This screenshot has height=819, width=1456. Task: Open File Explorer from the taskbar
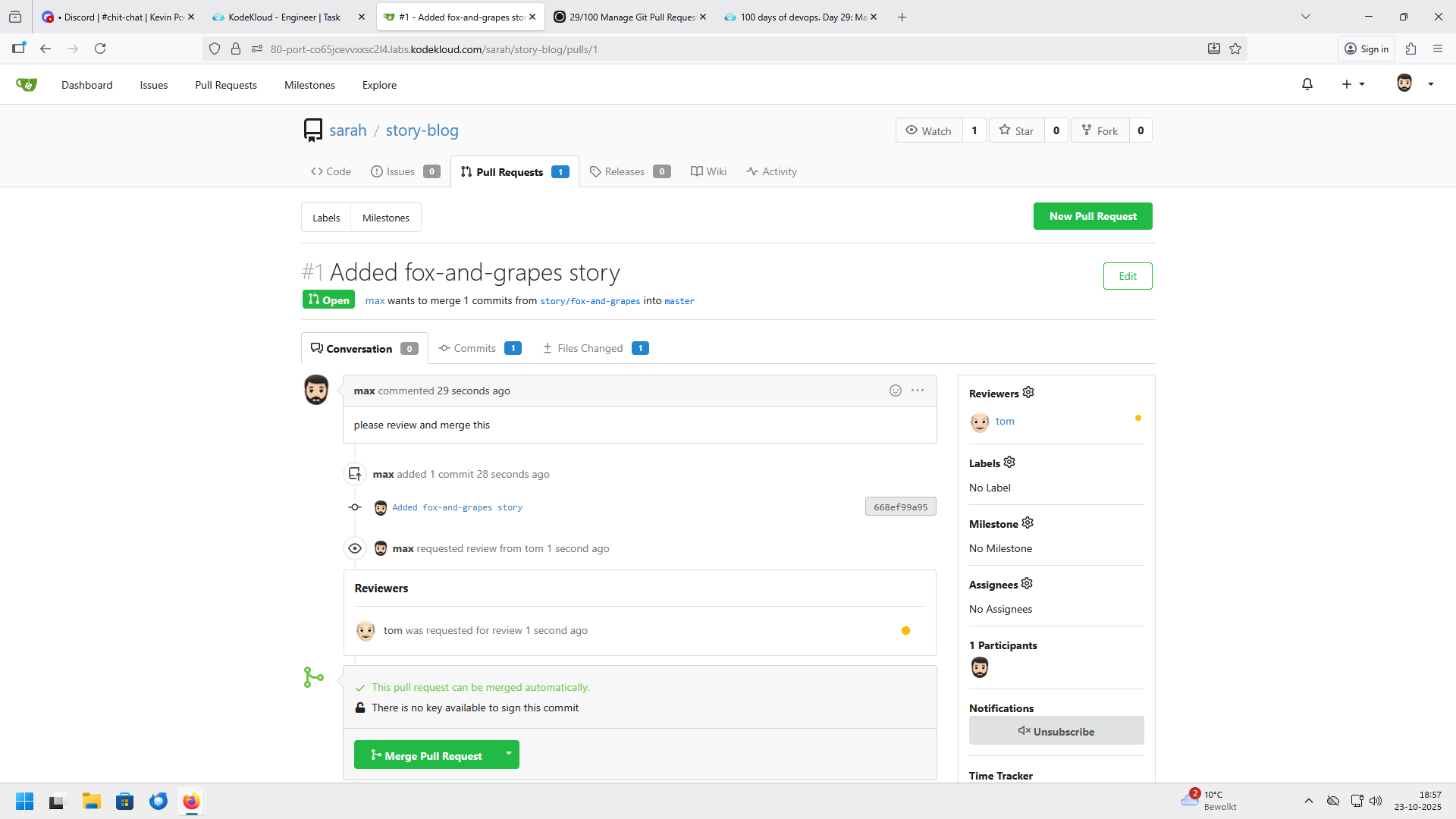point(92,801)
